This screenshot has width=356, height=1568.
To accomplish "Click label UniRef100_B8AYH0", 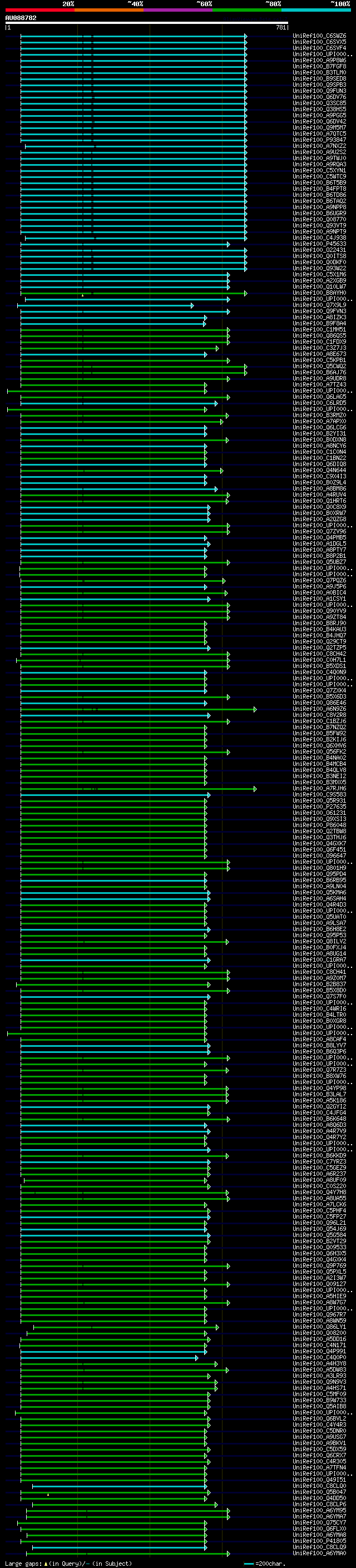I will pyautogui.click(x=319, y=293).
